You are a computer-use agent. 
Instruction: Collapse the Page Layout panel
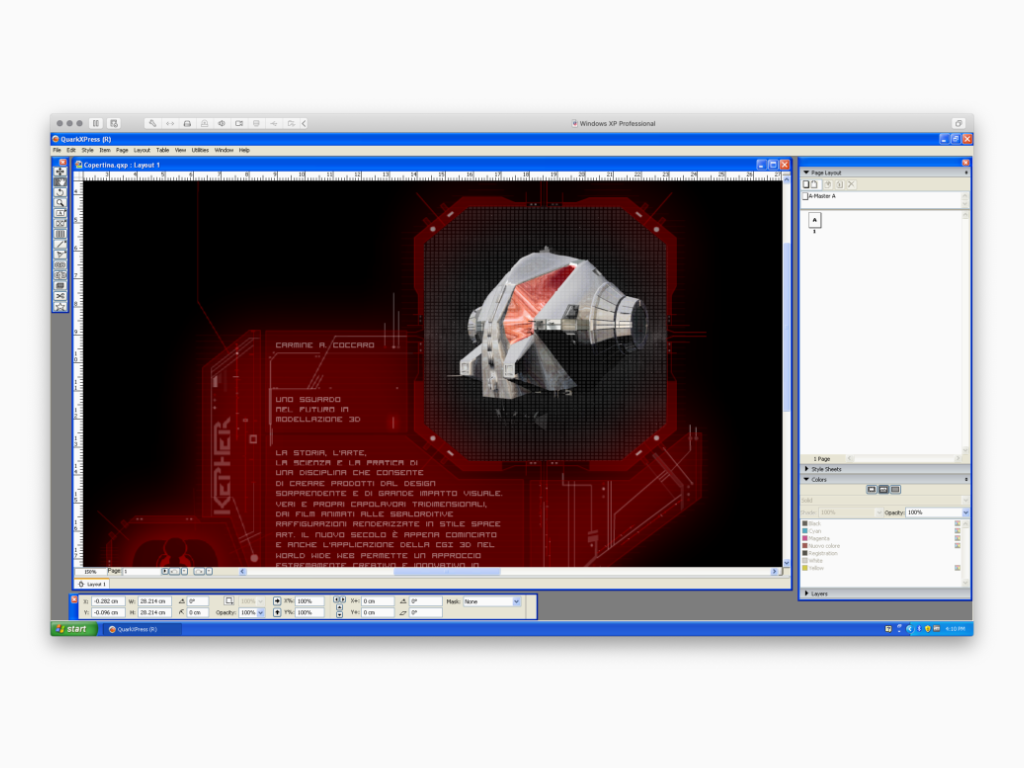[x=806, y=172]
